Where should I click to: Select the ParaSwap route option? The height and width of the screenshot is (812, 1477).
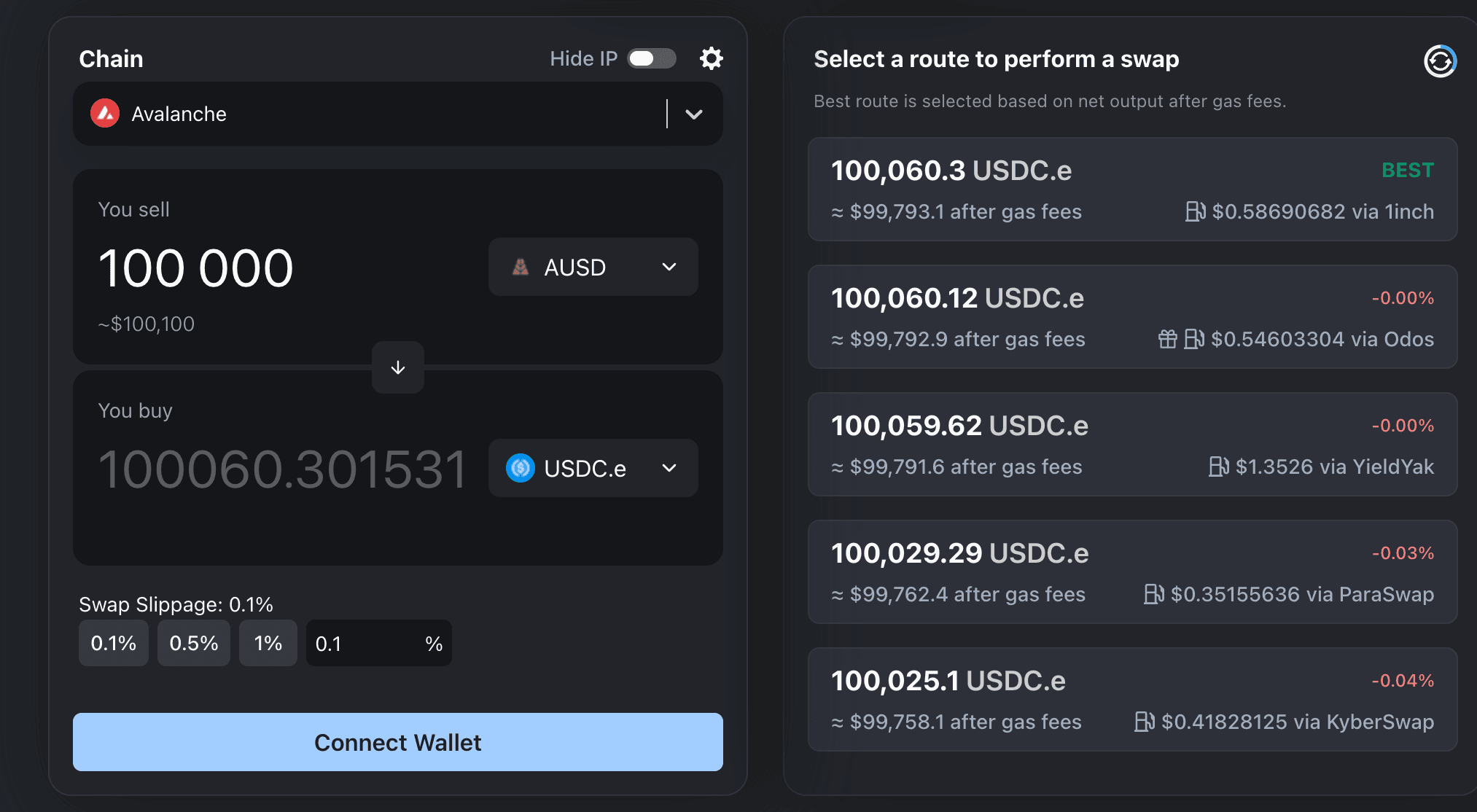click(x=1132, y=572)
